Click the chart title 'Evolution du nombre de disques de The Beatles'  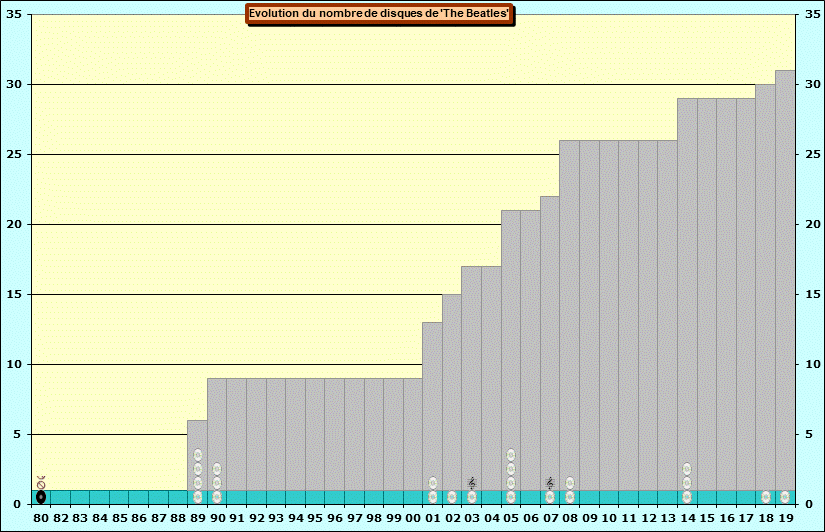click(x=379, y=14)
